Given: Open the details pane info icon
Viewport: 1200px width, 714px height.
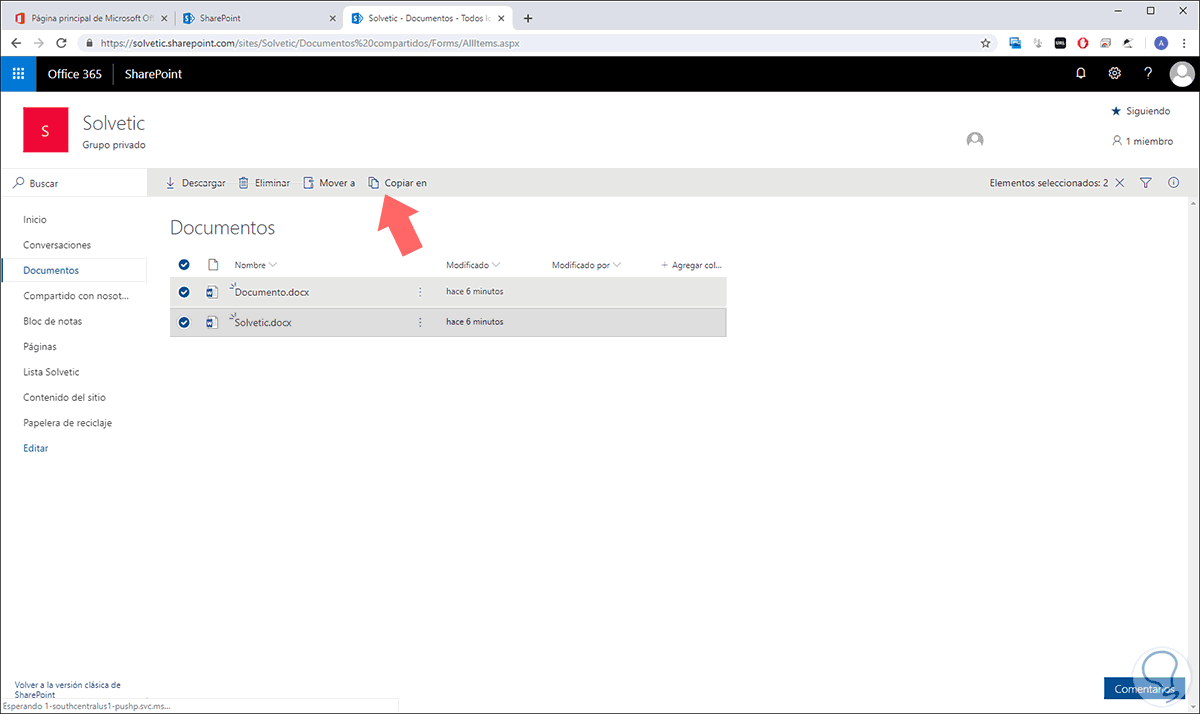Looking at the screenshot, I should (1173, 183).
